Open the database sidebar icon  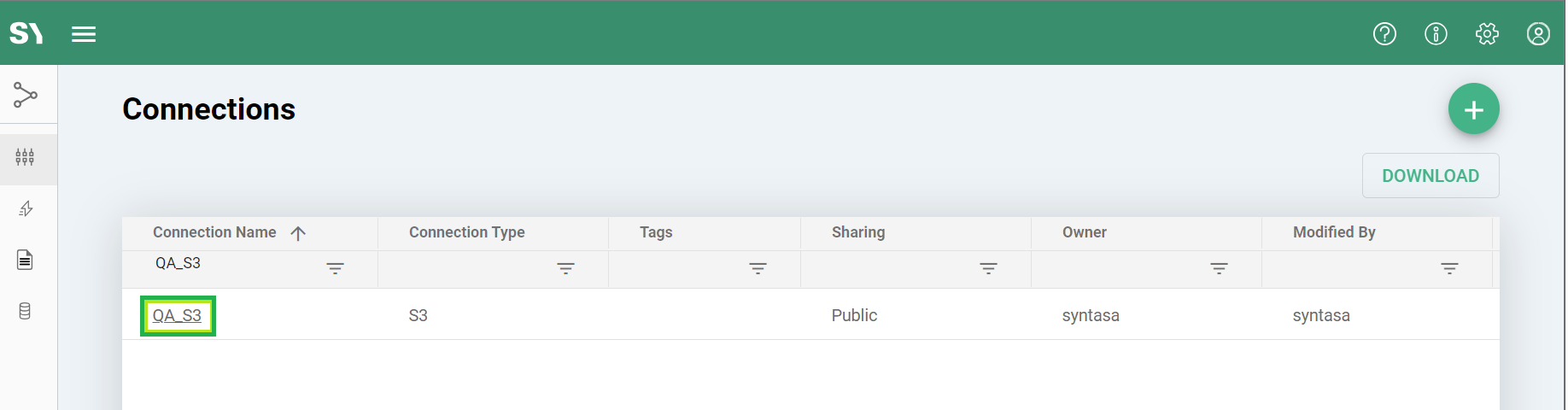(x=26, y=311)
